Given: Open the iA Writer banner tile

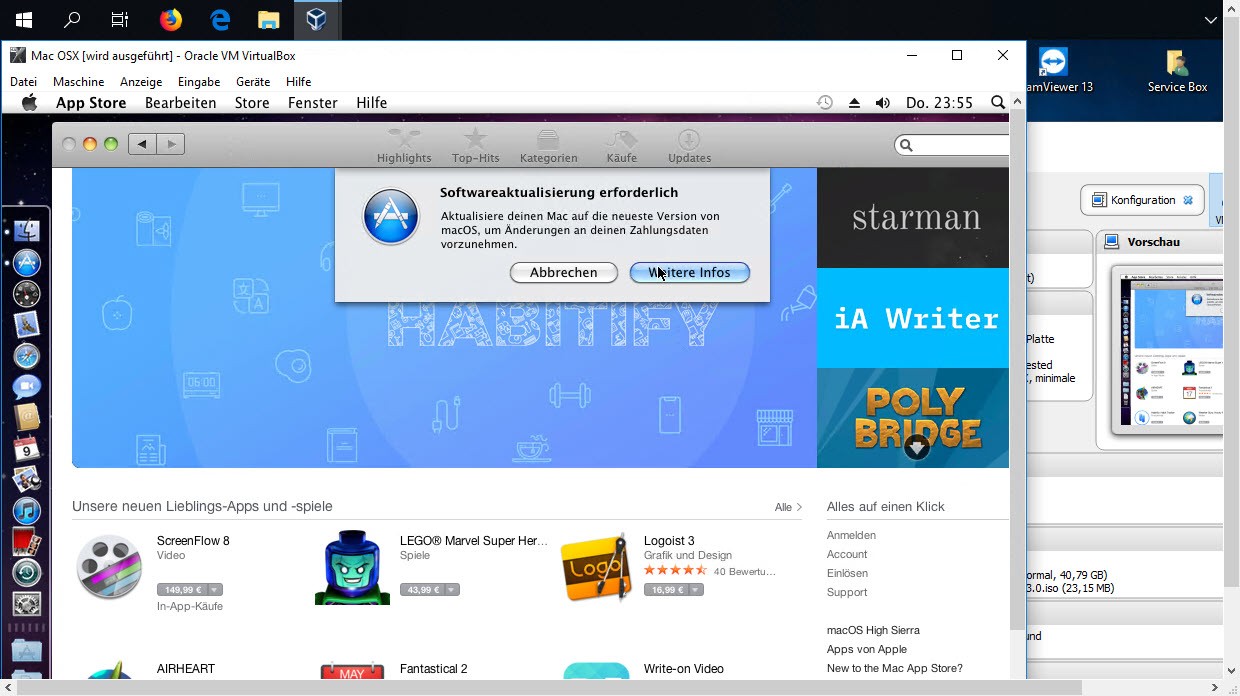Looking at the screenshot, I should point(913,318).
